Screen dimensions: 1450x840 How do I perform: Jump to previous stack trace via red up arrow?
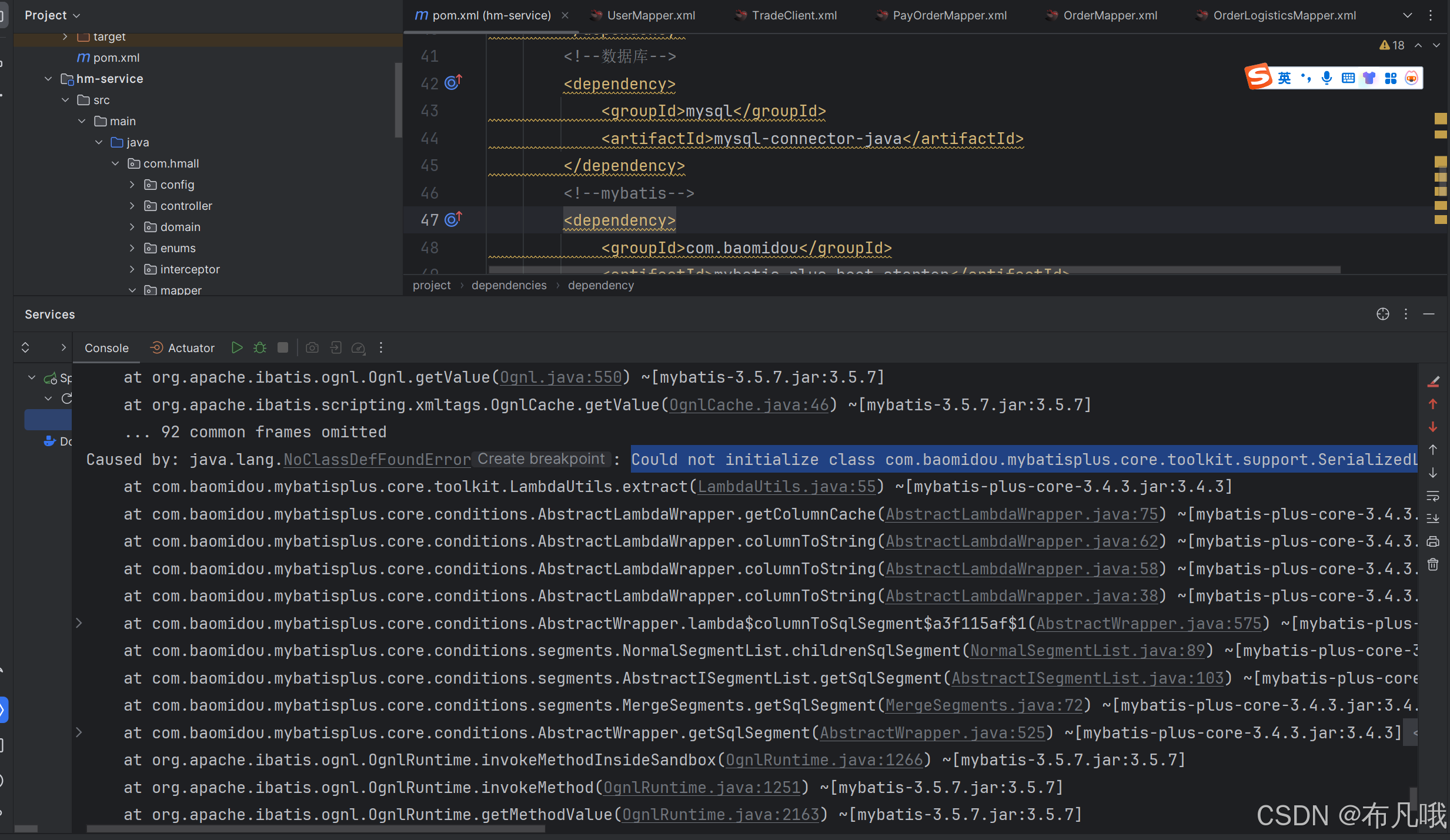[1433, 404]
